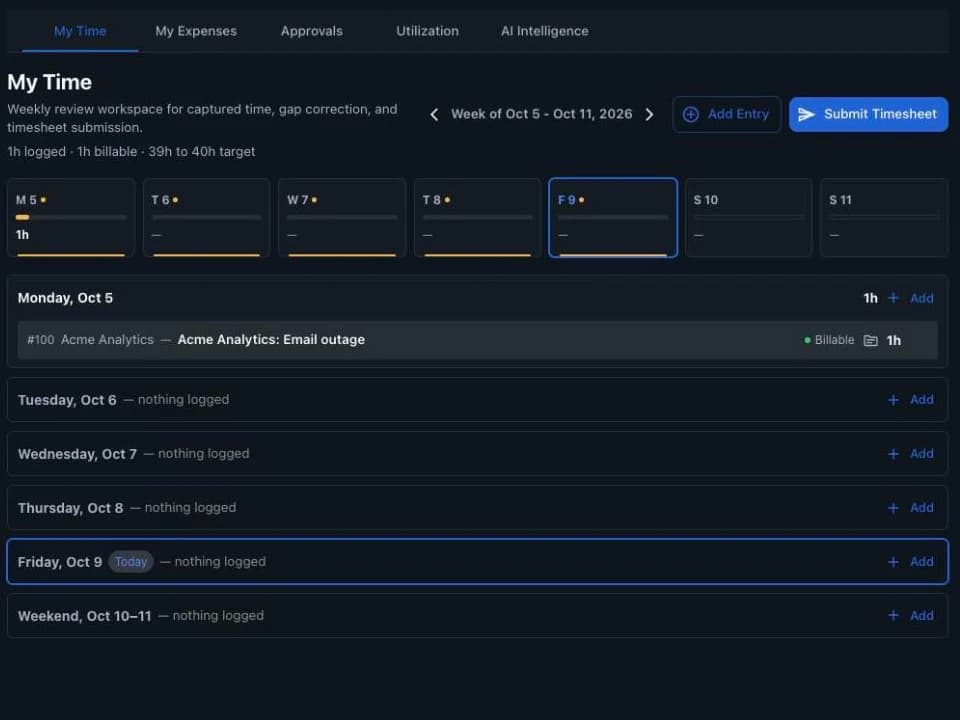Add time for Wednesday via Add link
This screenshot has height=720, width=960.
921,454
